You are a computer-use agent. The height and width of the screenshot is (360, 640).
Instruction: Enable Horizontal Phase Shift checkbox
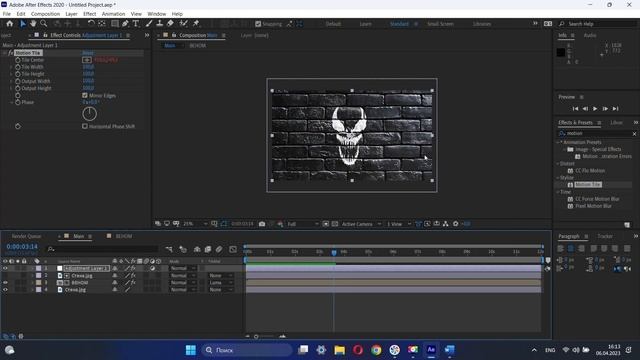click(85, 126)
